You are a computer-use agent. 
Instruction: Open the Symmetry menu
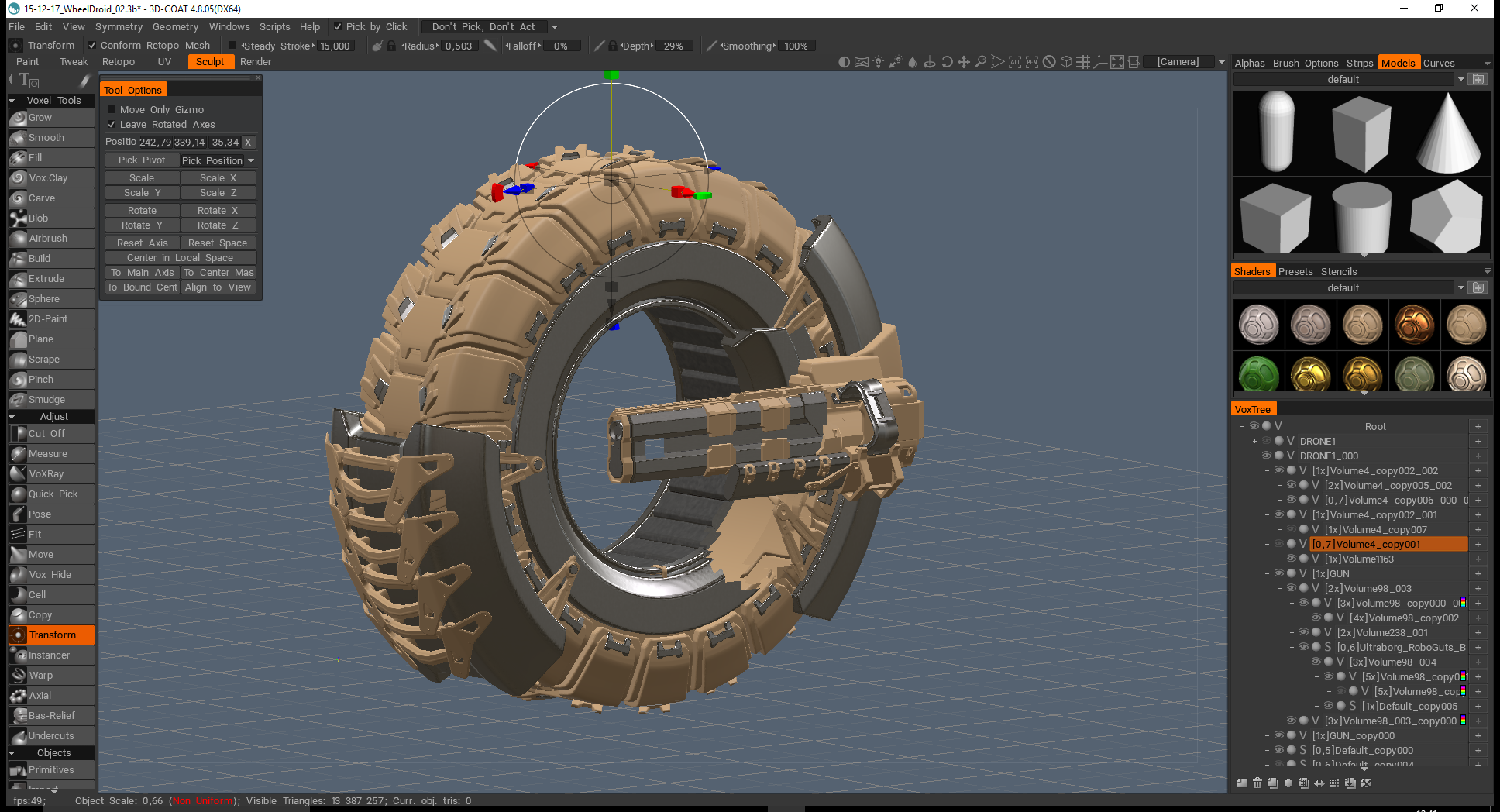(119, 26)
